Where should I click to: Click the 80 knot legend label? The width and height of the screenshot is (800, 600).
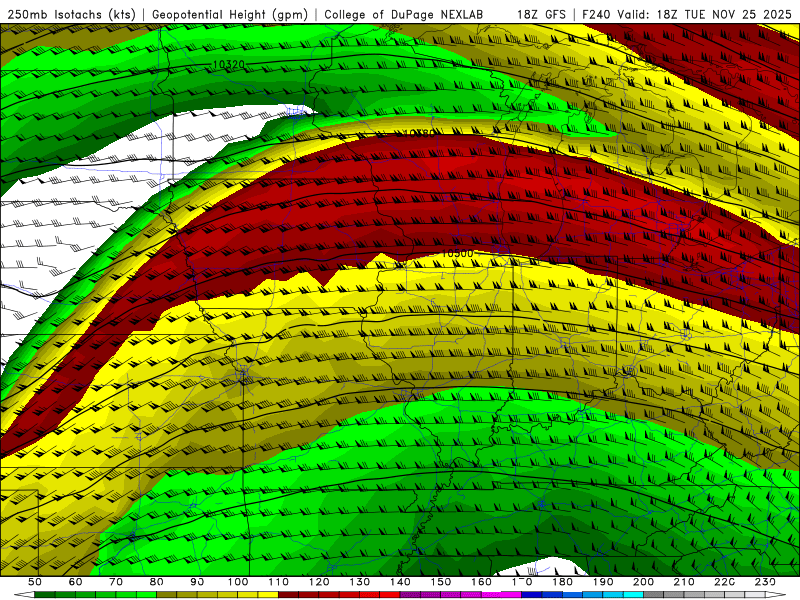click(x=157, y=582)
